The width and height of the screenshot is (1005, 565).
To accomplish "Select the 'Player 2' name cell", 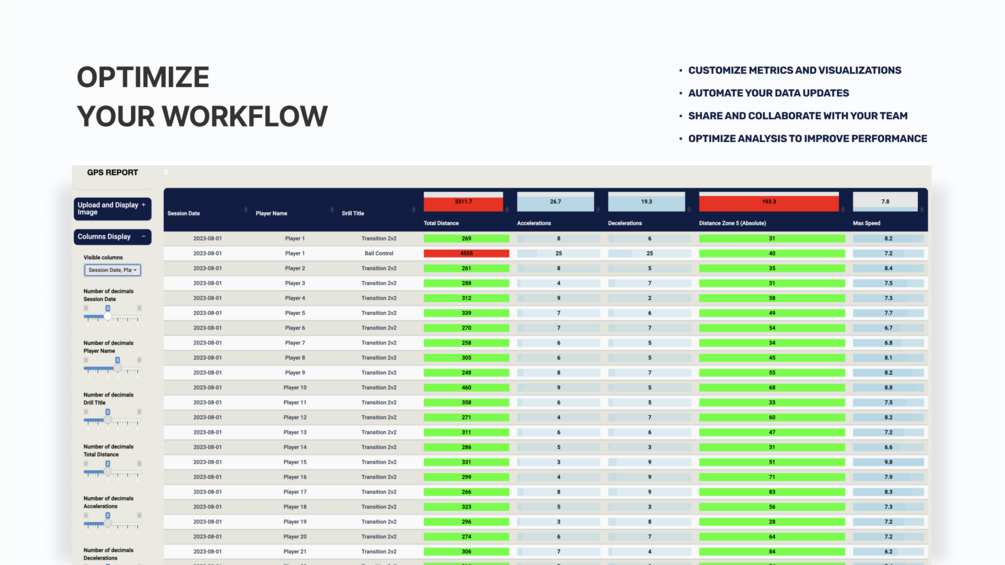I will pos(295,268).
